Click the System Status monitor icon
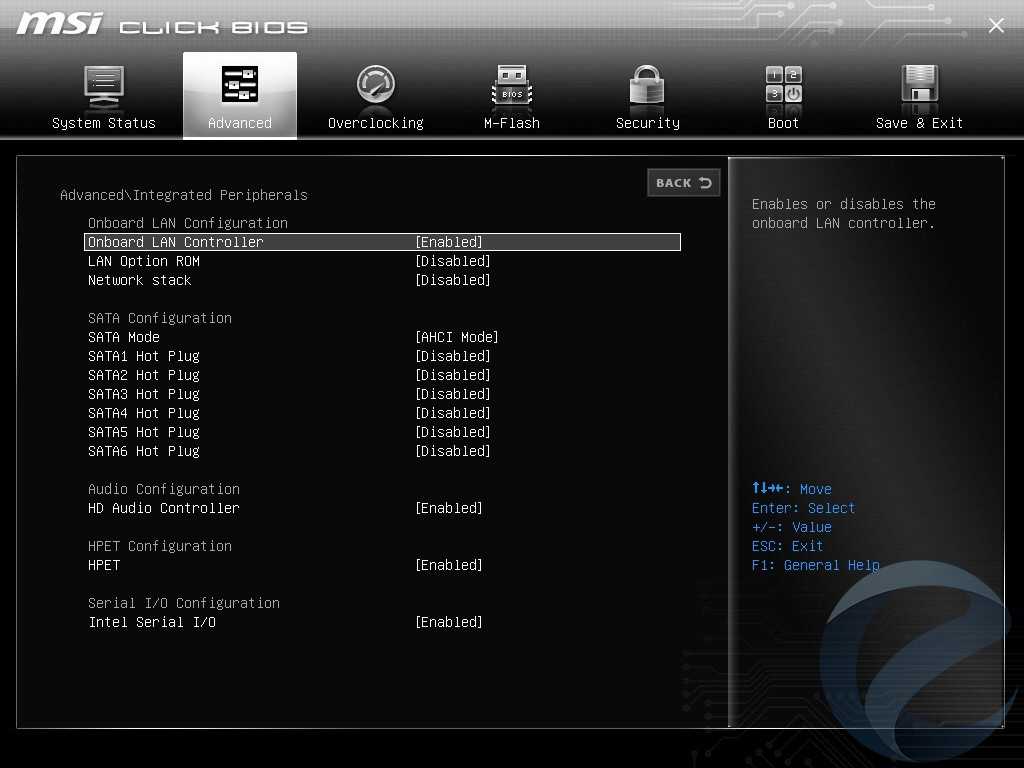The width and height of the screenshot is (1024, 768). 103,86
